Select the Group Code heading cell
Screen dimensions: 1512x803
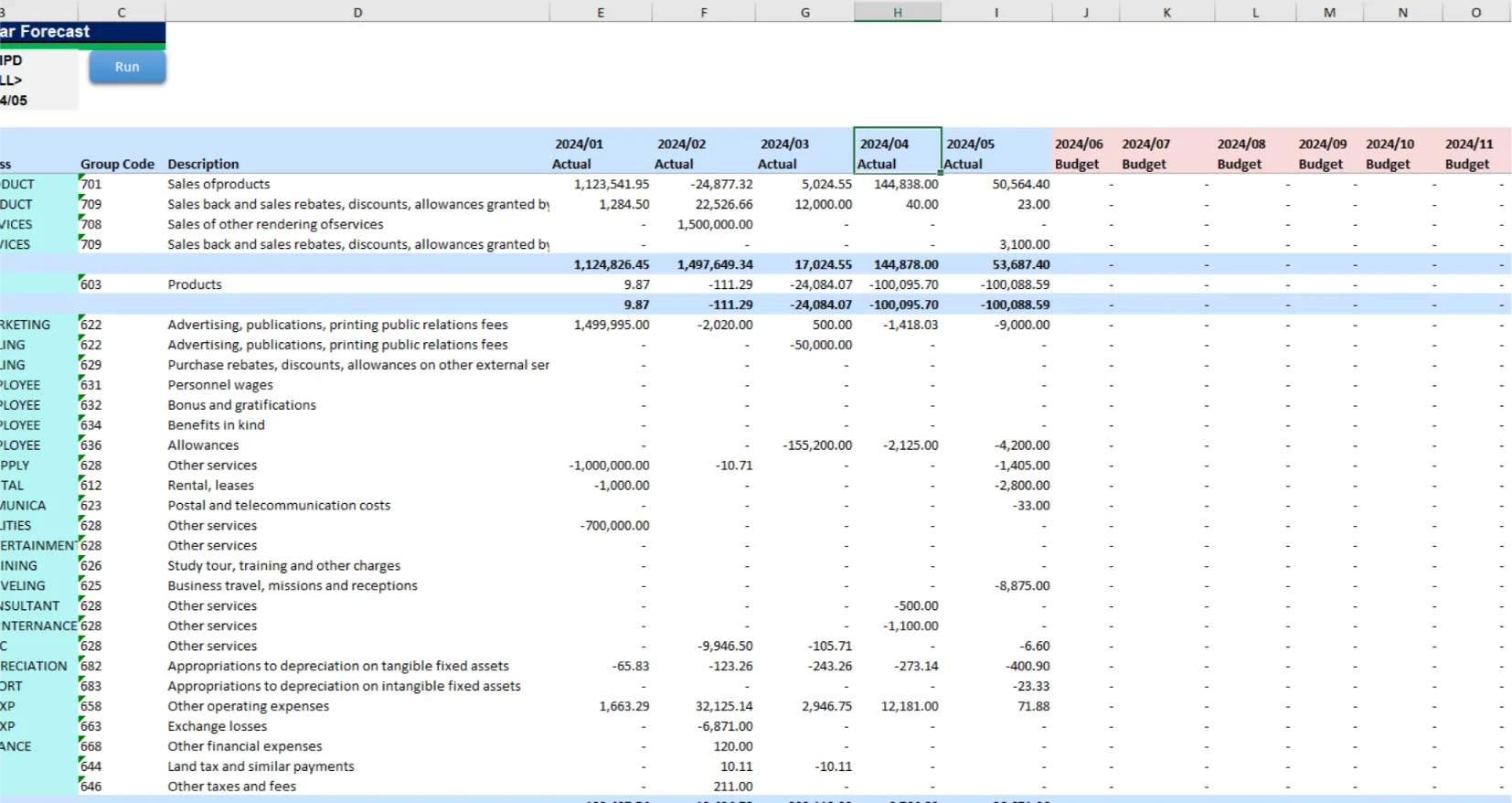coord(117,164)
